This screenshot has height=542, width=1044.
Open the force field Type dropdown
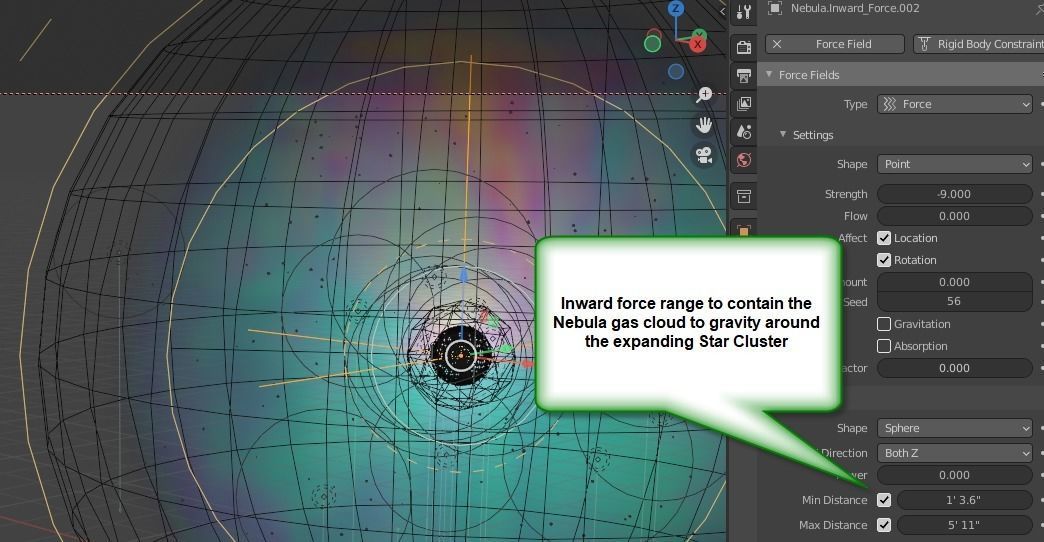[955, 104]
